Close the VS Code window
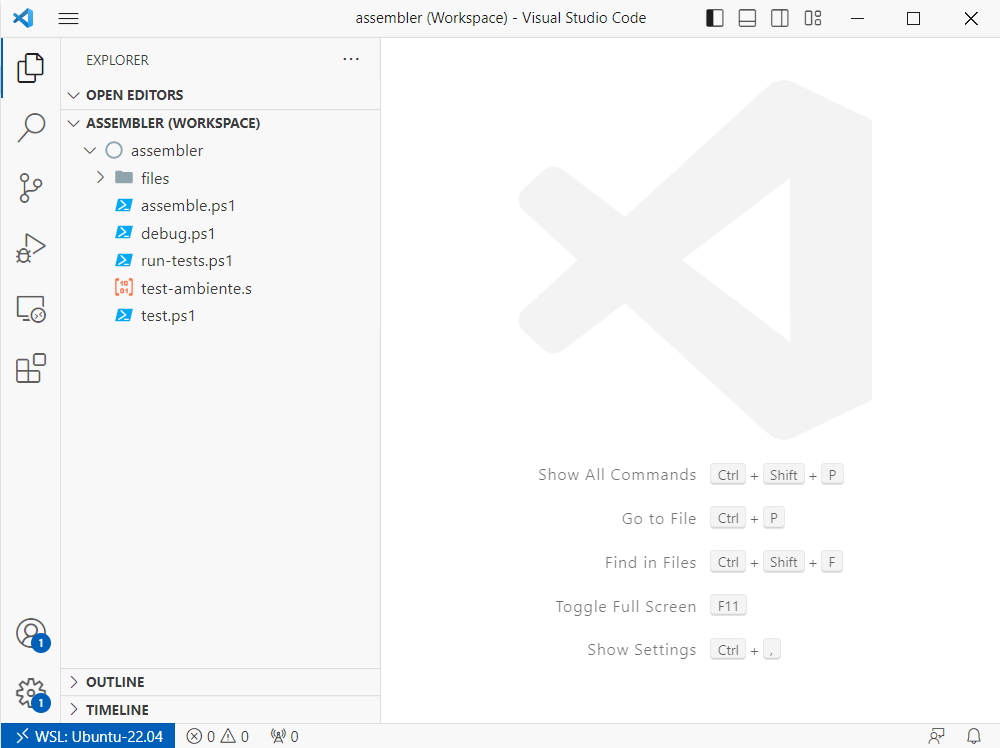 coord(971,18)
